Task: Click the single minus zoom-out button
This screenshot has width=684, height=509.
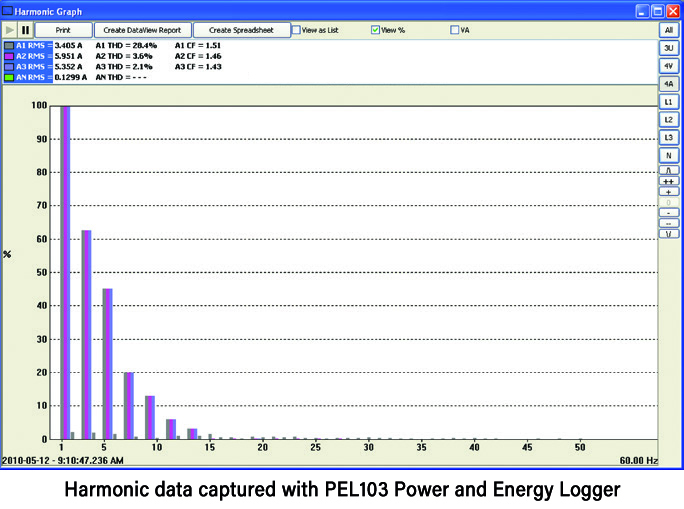Action: coord(669,213)
